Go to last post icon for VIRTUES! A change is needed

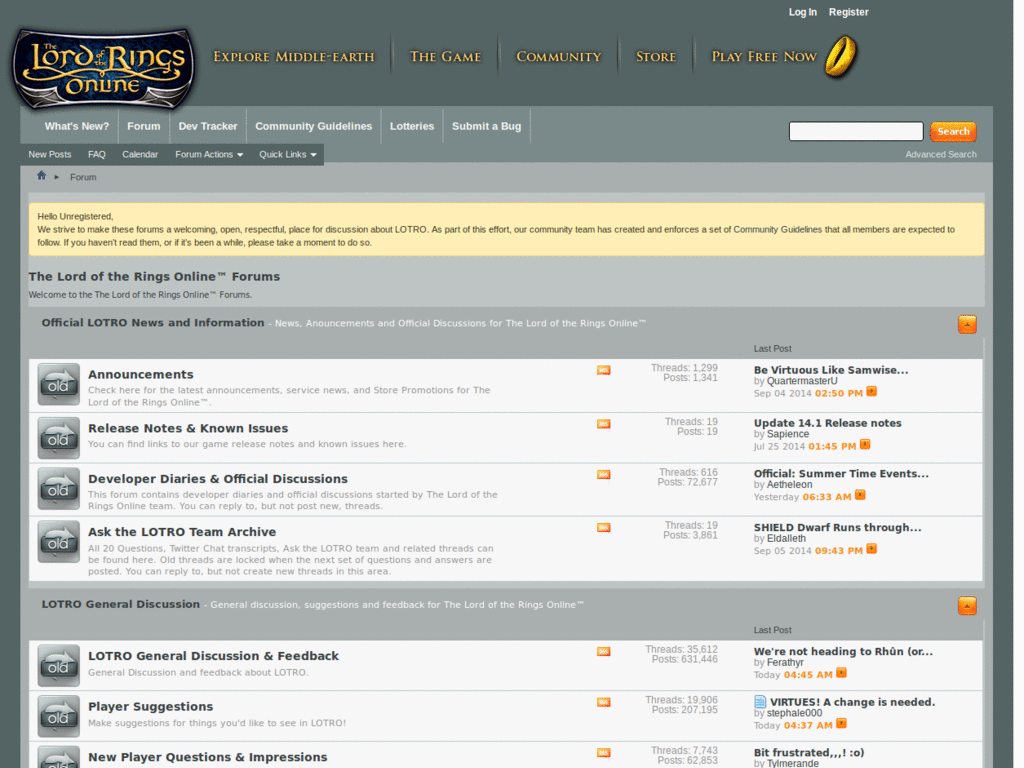click(841, 724)
